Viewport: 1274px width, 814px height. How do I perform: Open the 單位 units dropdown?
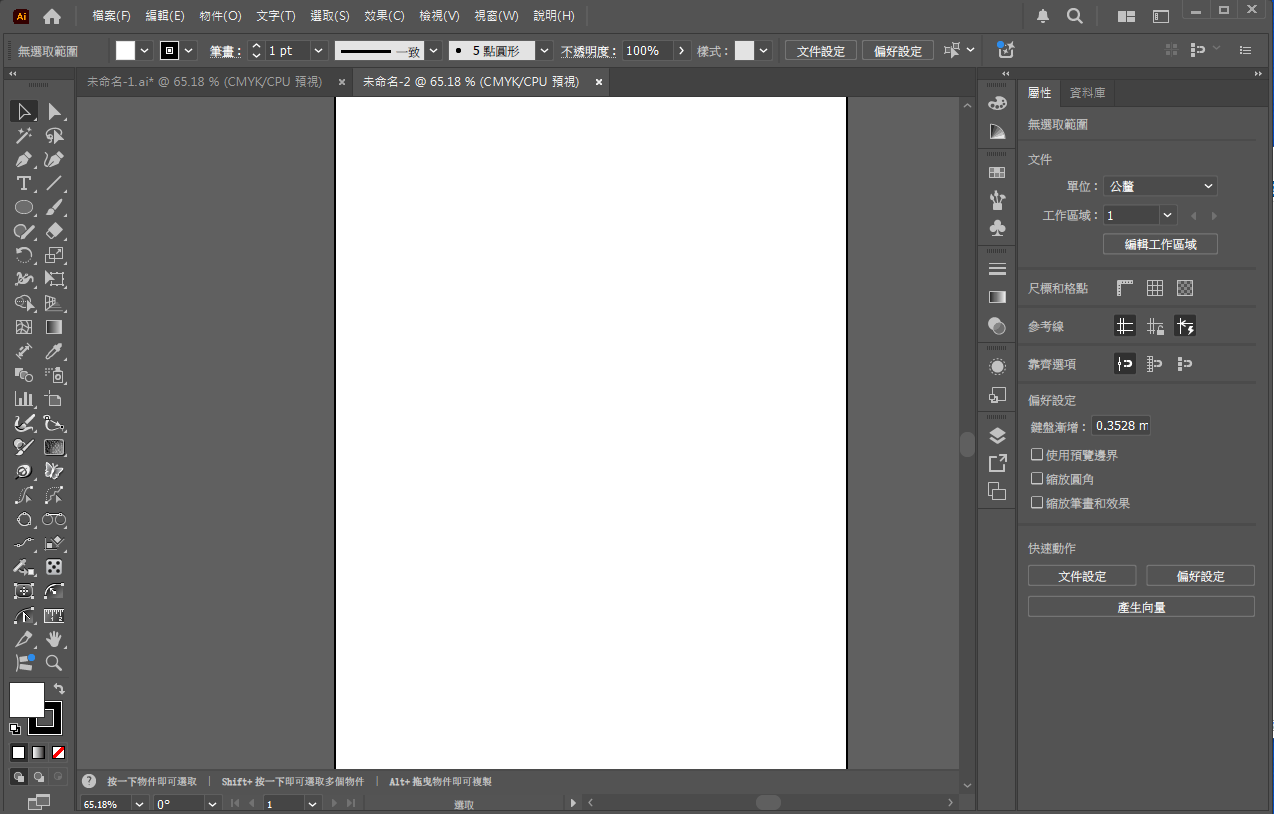coord(1160,186)
